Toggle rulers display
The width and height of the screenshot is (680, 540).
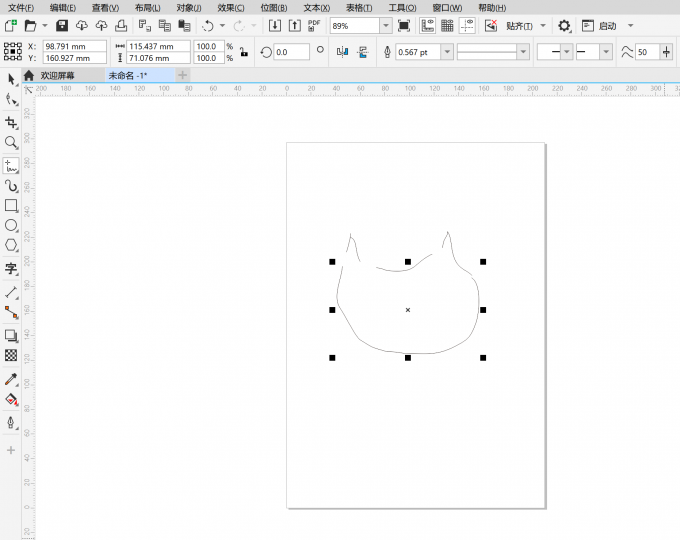[x=428, y=26]
